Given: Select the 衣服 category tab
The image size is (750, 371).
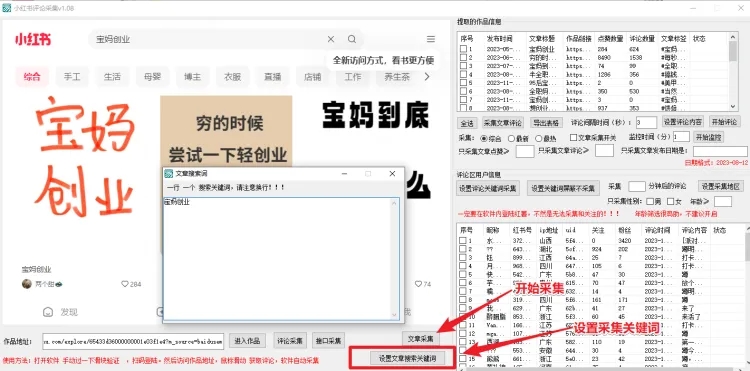Looking at the screenshot, I should pos(232,76).
